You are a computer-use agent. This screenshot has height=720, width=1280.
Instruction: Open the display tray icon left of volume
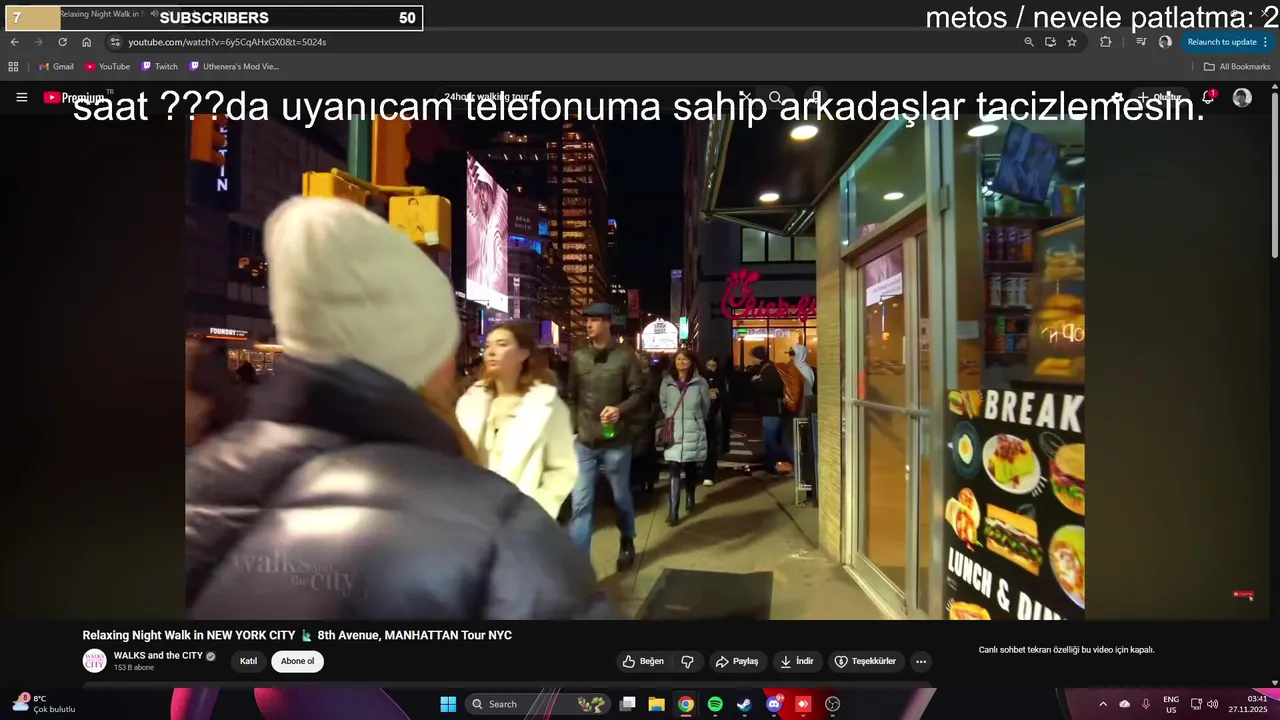[1196, 704]
